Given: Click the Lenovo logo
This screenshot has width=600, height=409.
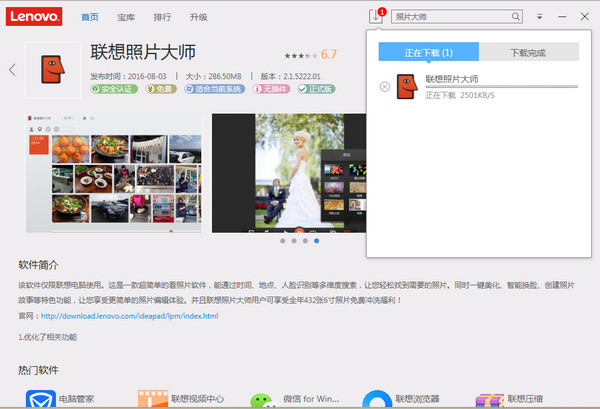Looking at the screenshot, I should (x=34, y=16).
